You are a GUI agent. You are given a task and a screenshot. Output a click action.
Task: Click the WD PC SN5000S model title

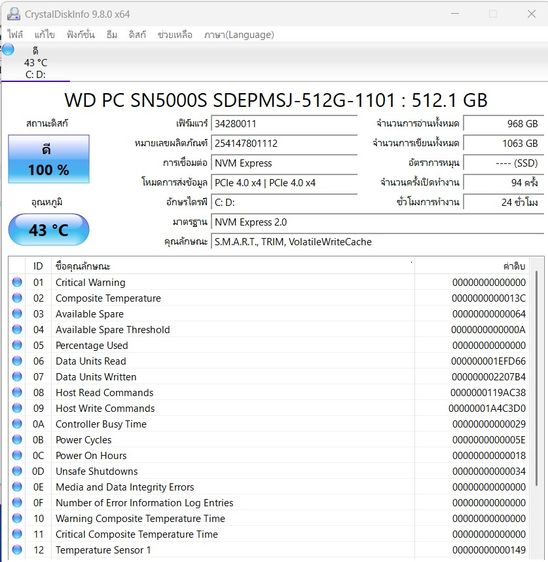[x=276, y=100]
